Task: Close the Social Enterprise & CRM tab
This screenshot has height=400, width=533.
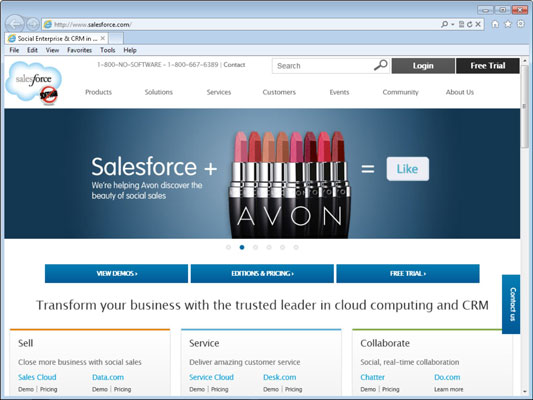Action: tap(103, 38)
